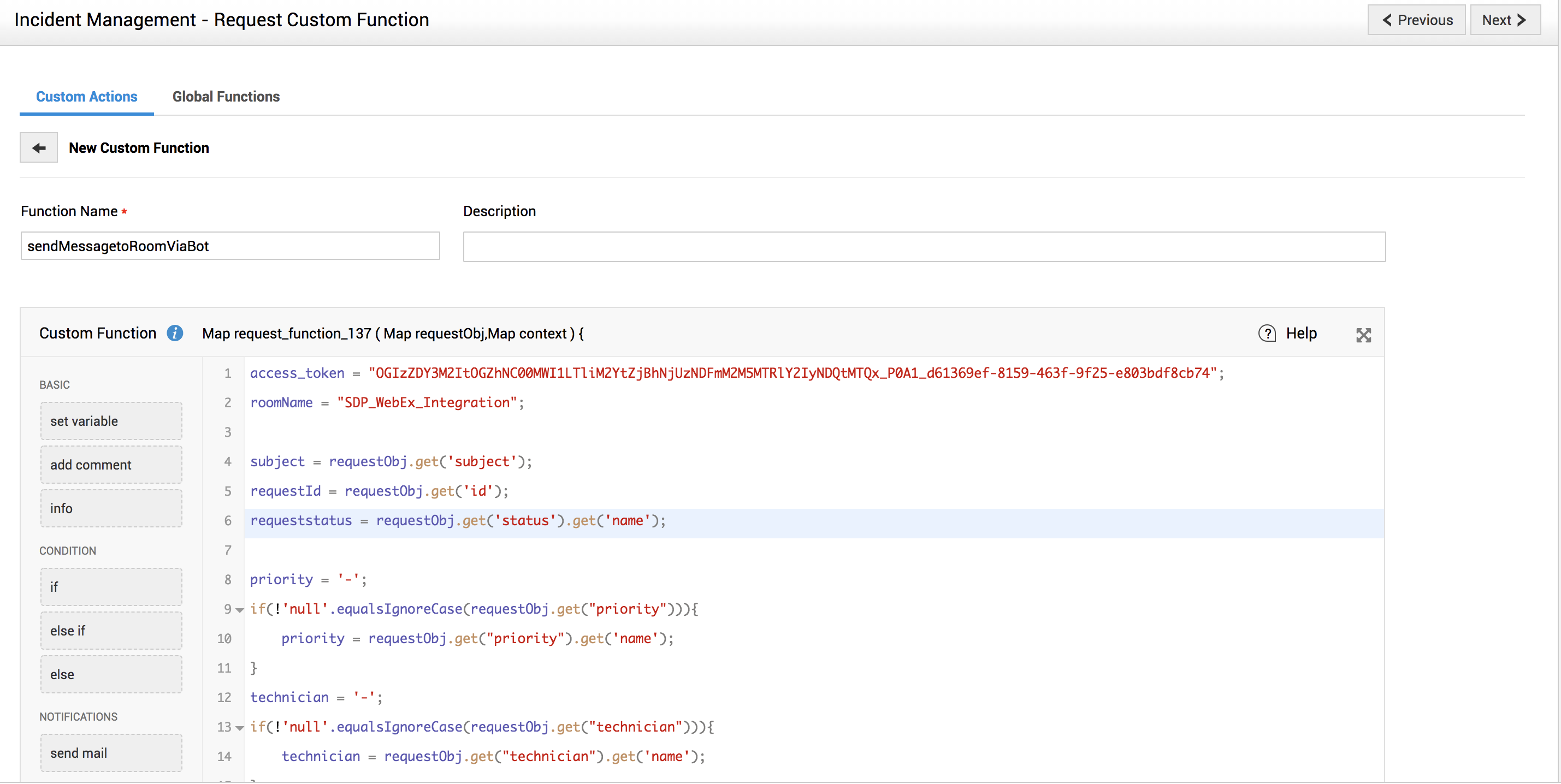The width and height of the screenshot is (1561, 784).
Task: Insert the send mail notification block
Action: tap(111, 753)
